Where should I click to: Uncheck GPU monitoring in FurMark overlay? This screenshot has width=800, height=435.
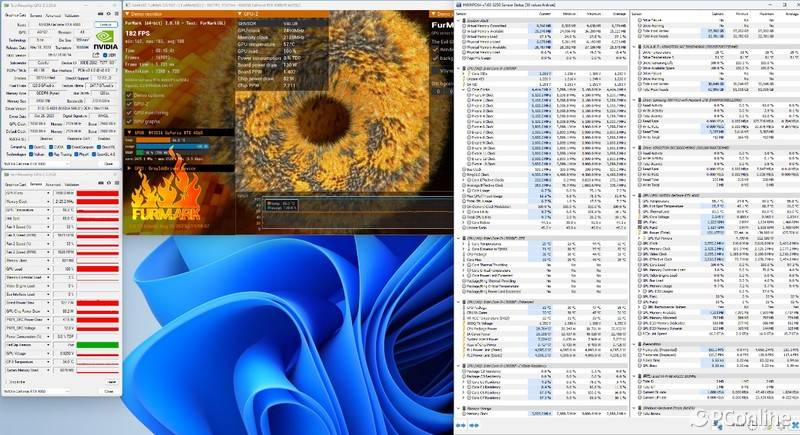(x=130, y=113)
